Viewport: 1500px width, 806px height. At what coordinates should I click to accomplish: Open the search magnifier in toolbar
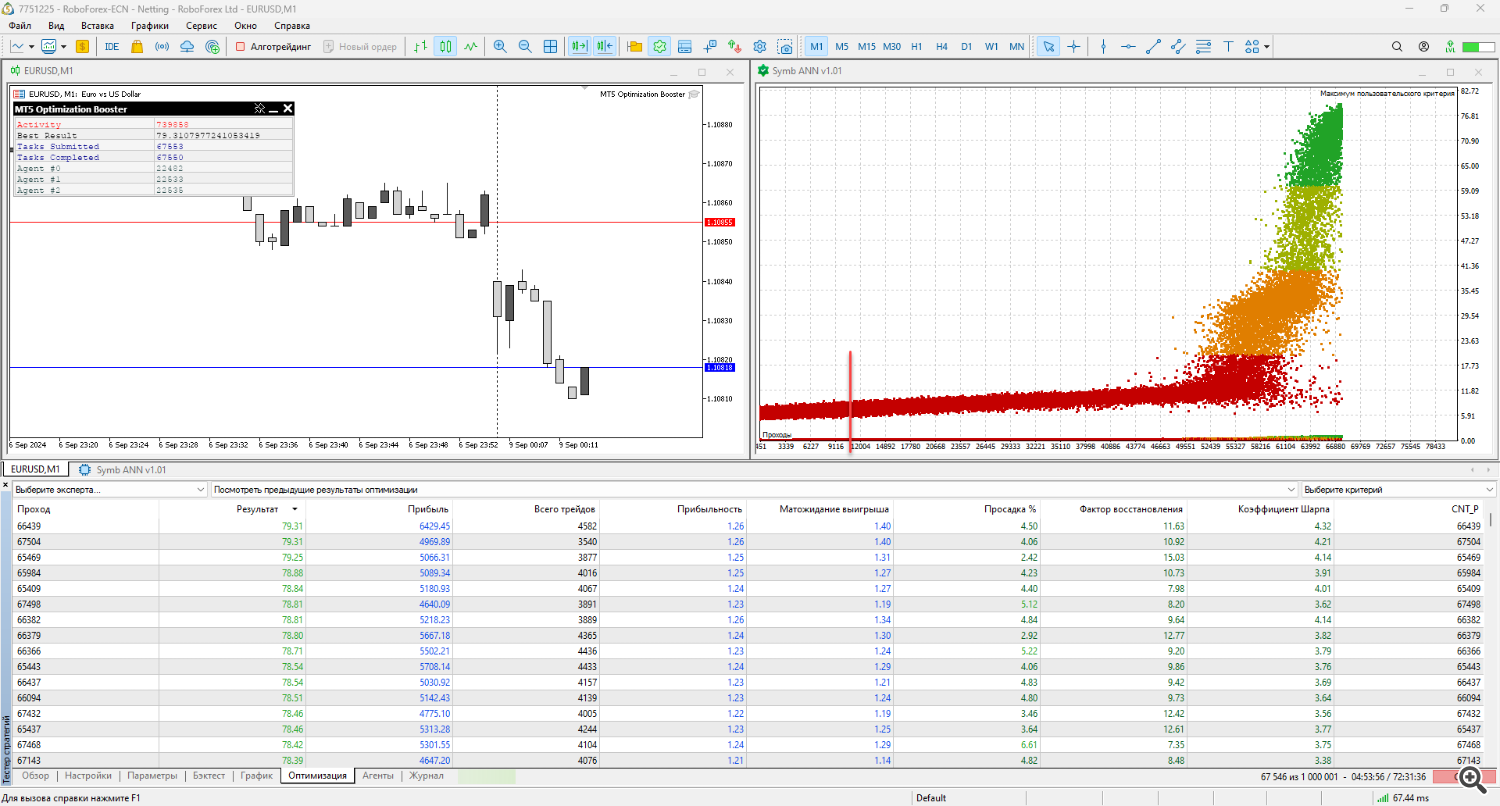click(x=1398, y=46)
